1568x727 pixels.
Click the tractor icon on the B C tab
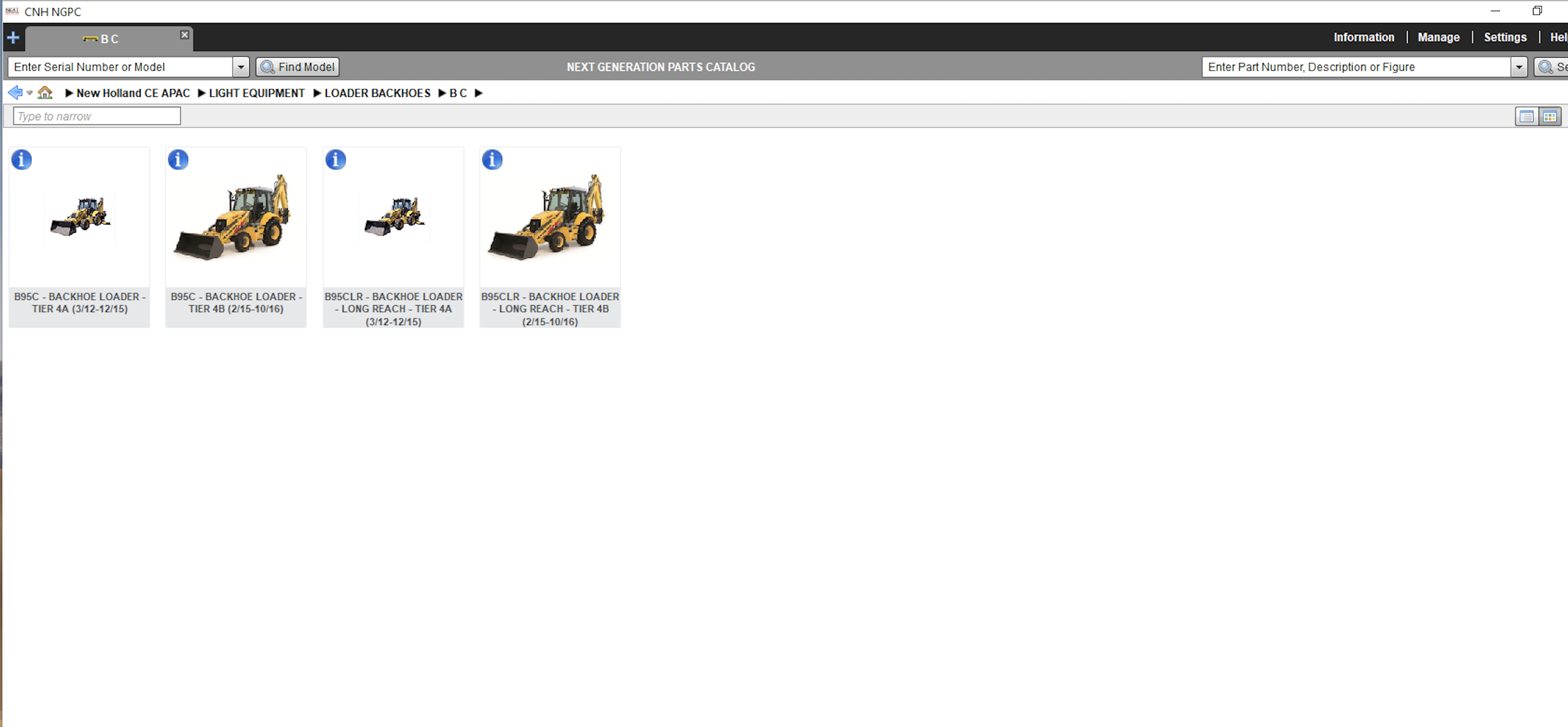[90, 39]
